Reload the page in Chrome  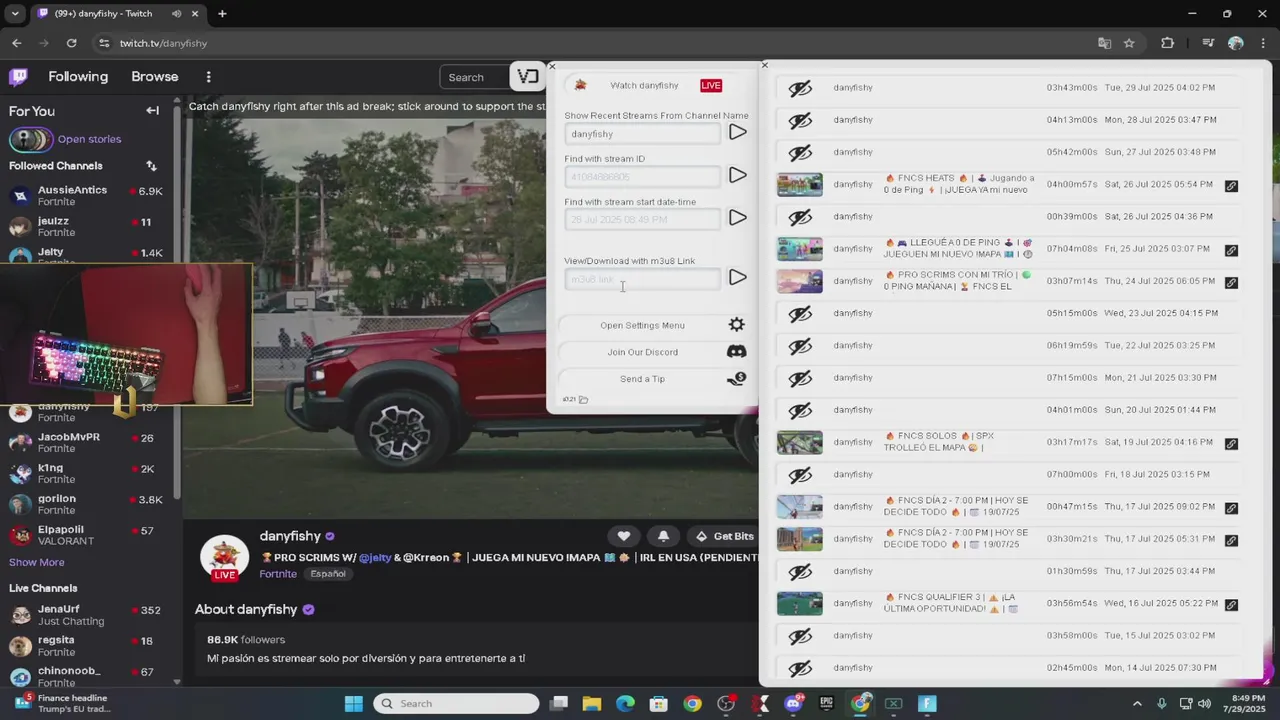pyautogui.click(x=71, y=43)
